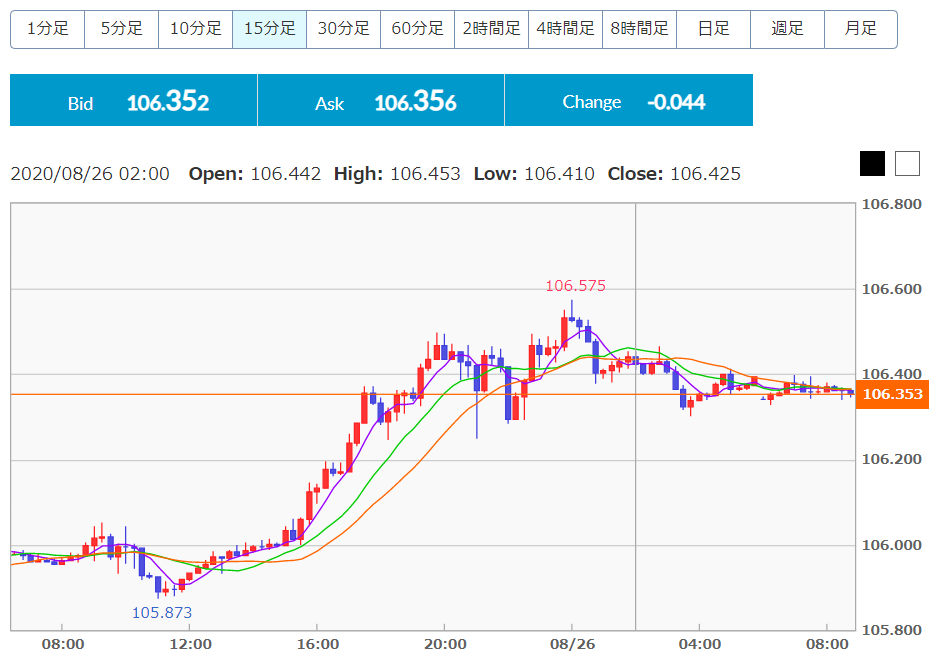Viewport: 939px width, 660px height.
Task: Show the monthly 月足 chart
Action: coord(860,29)
